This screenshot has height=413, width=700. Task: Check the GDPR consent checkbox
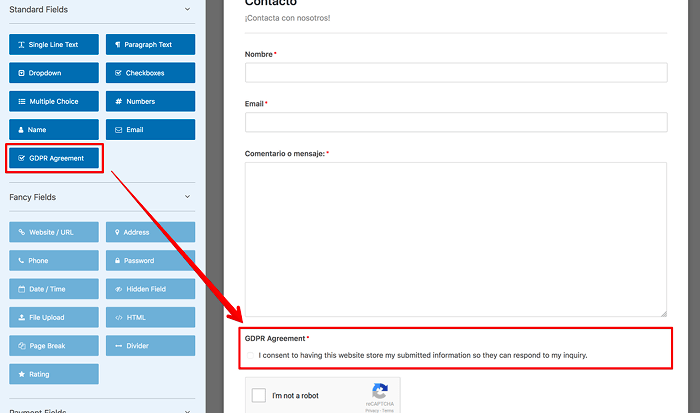pyautogui.click(x=250, y=355)
